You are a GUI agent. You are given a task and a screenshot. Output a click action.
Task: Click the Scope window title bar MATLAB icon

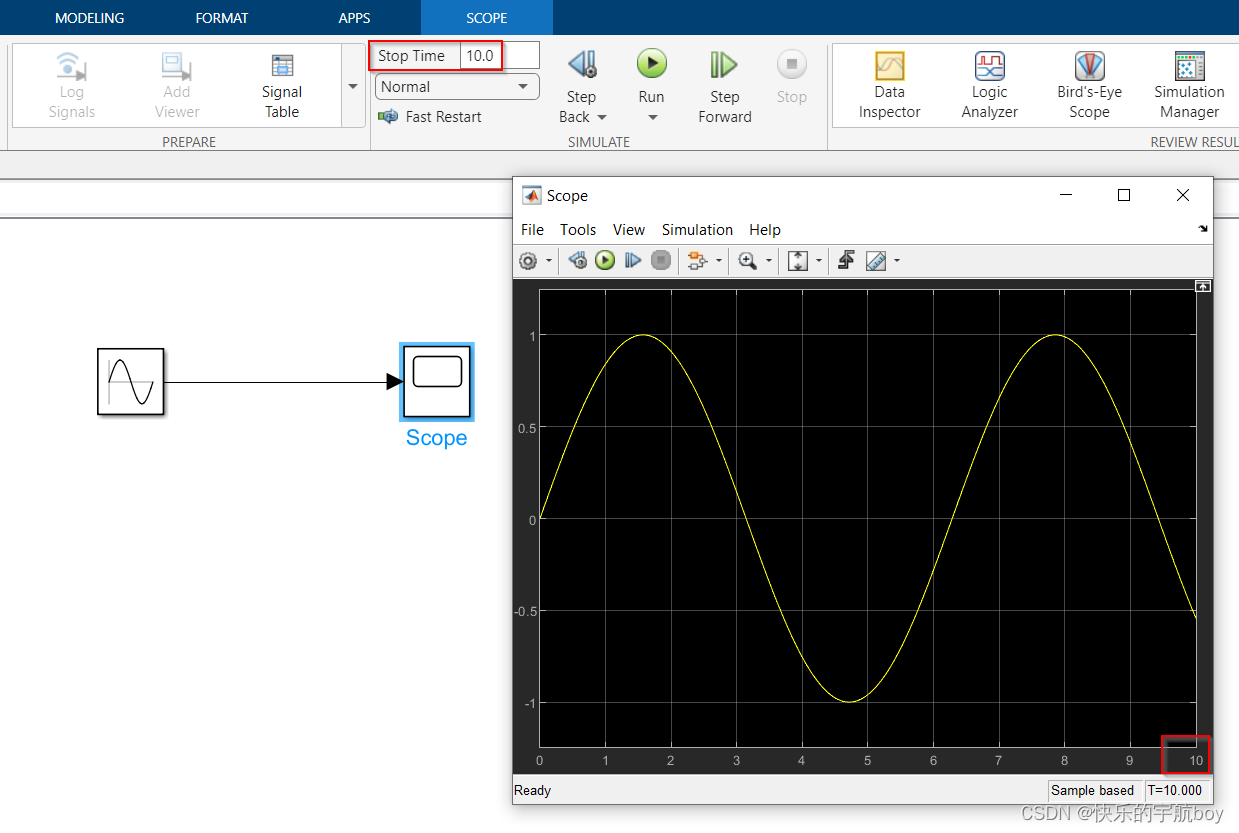[532, 195]
